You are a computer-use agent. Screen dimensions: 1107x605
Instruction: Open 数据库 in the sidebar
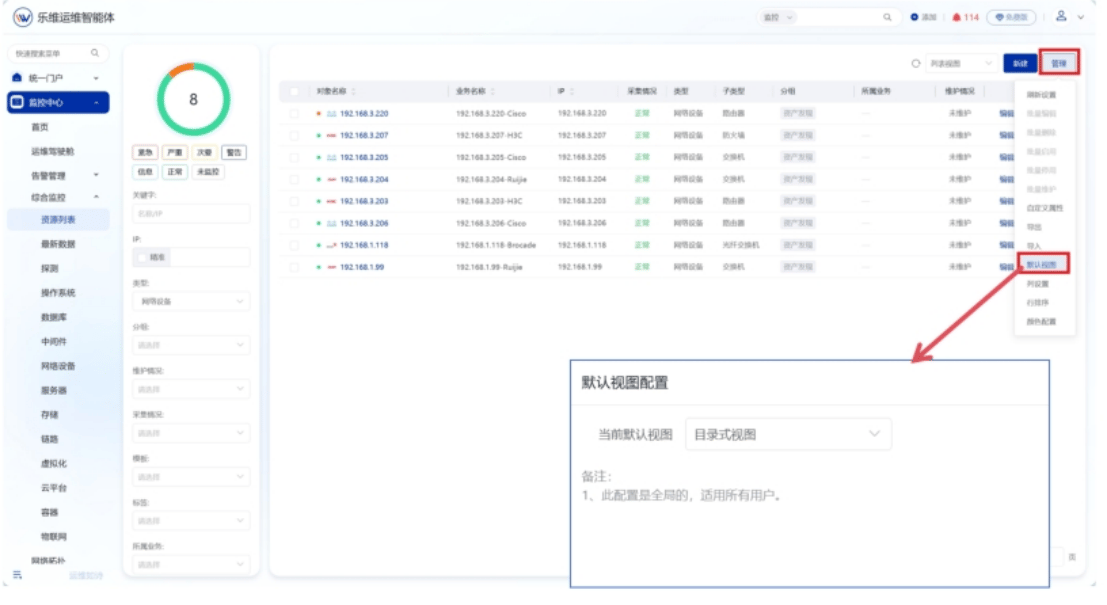pos(54,318)
